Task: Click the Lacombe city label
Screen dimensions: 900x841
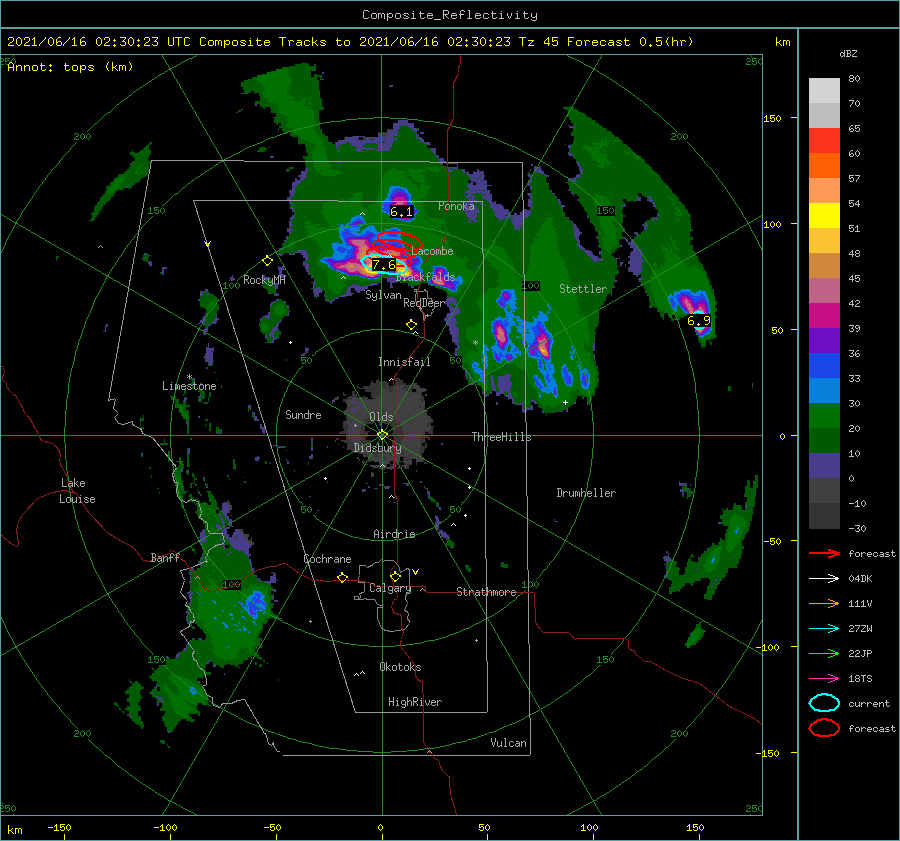Action: (432, 251)
